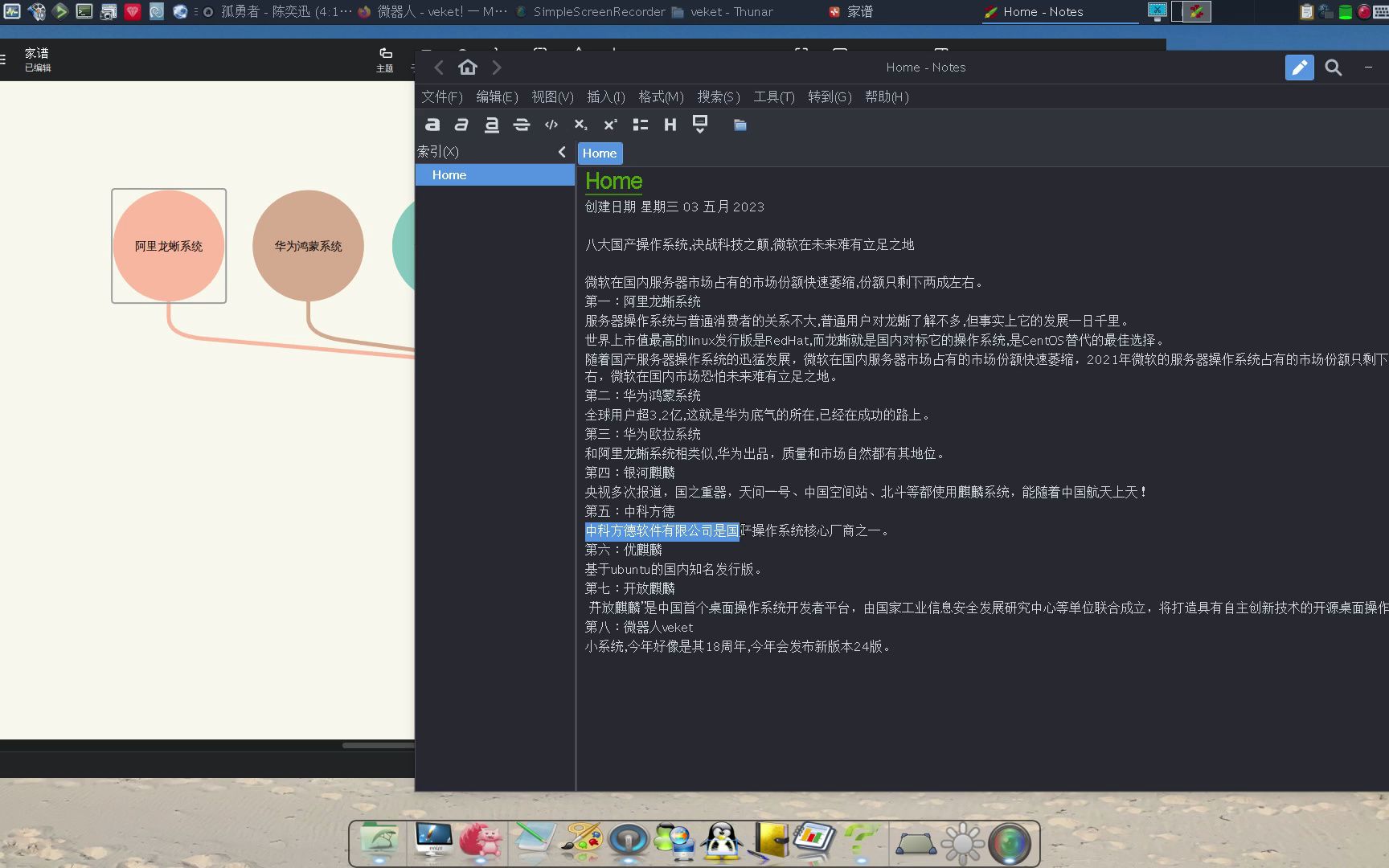Open attachments folder icon in toolbar

[x=740, y=125]
